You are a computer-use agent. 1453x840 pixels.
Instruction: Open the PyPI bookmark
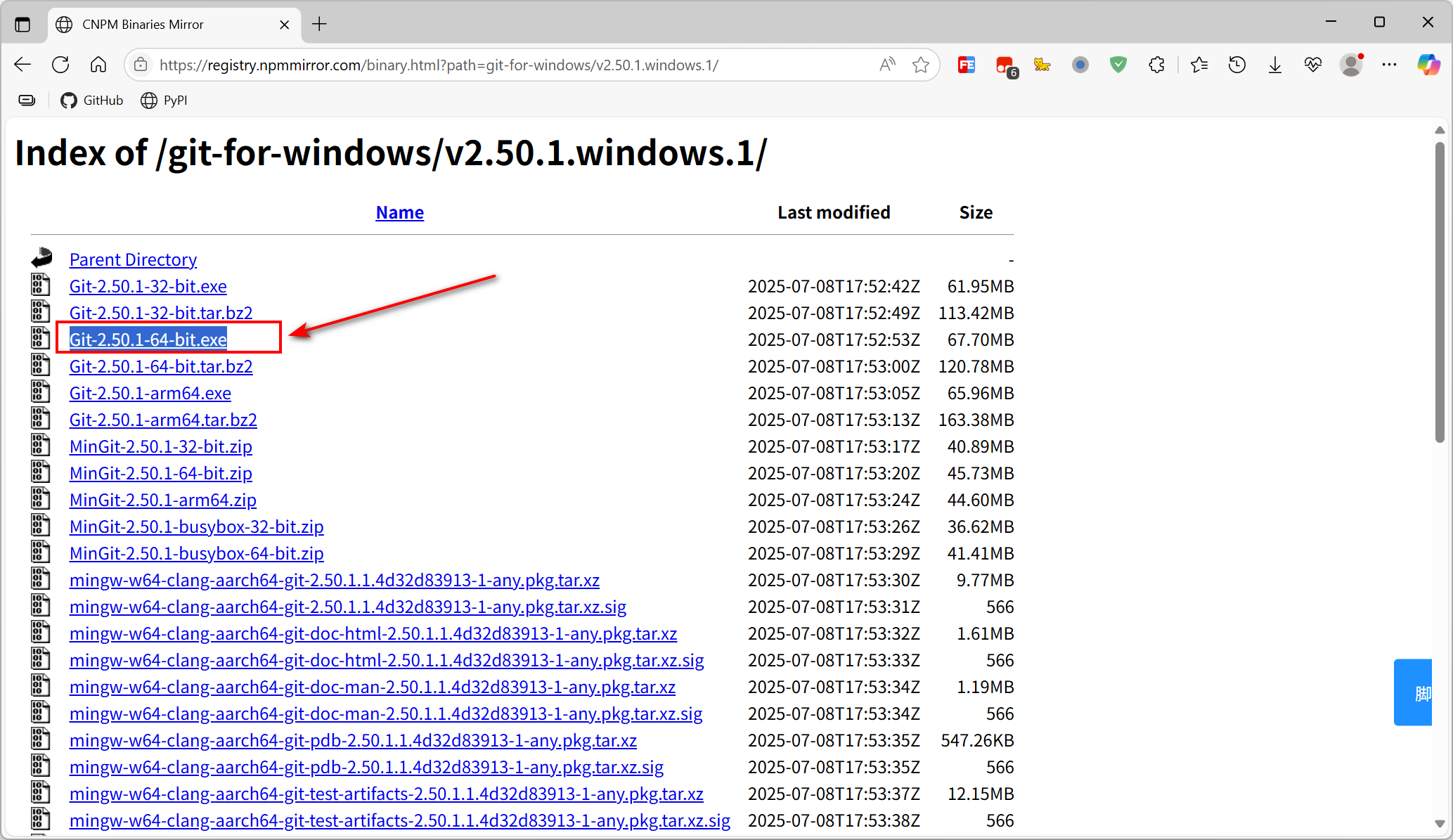pyautogui.click(x=164, y=101)
